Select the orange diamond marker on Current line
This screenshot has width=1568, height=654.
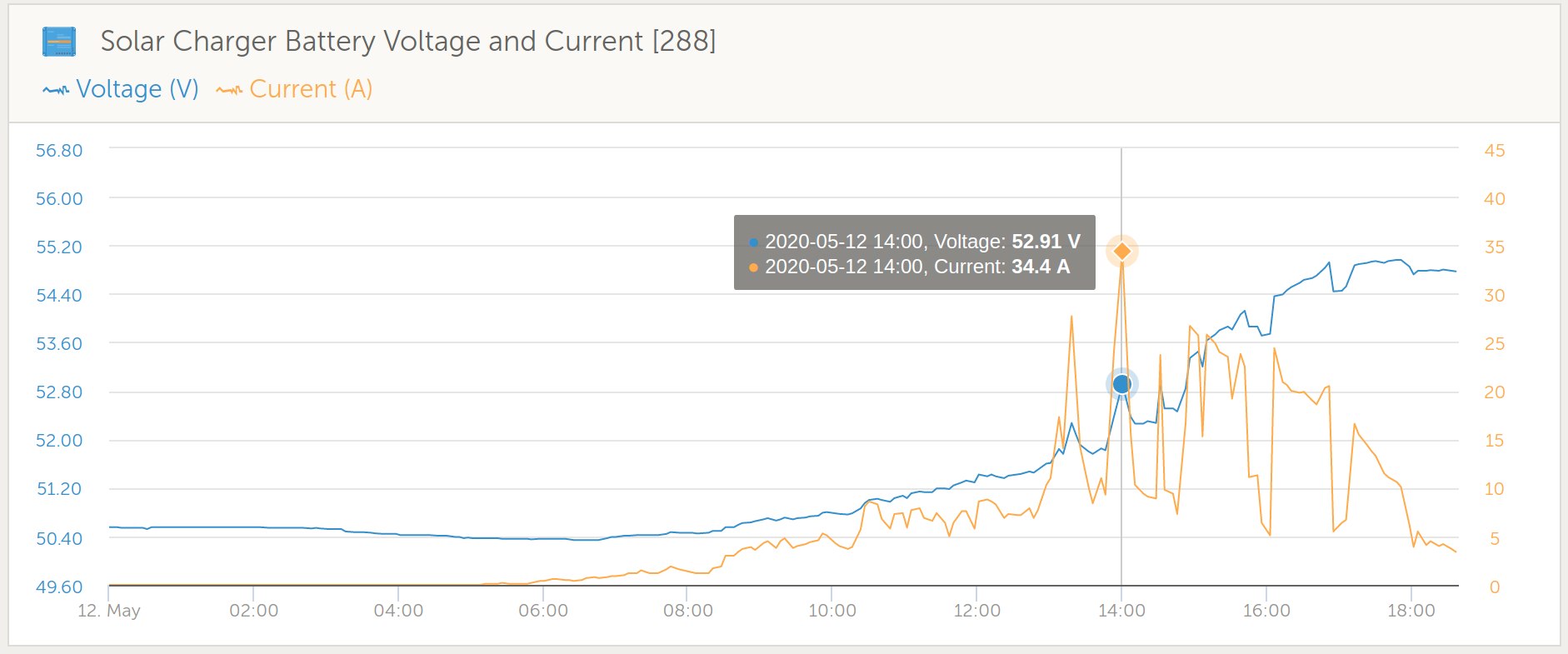pyautogui.click(x=1122, y=251)
